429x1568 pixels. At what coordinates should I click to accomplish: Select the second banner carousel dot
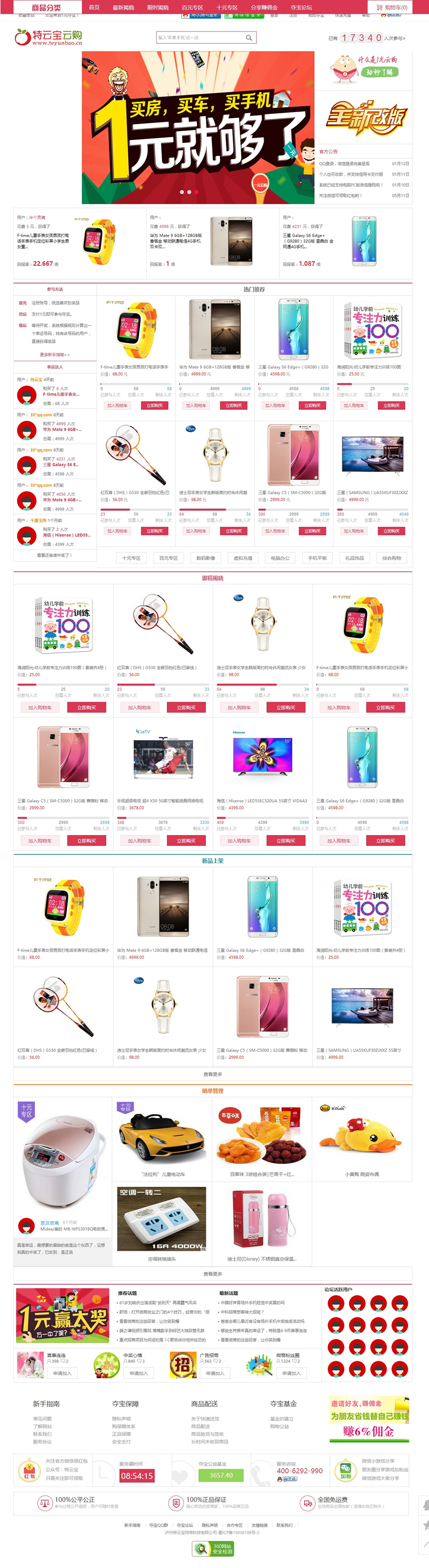[189, 192]
